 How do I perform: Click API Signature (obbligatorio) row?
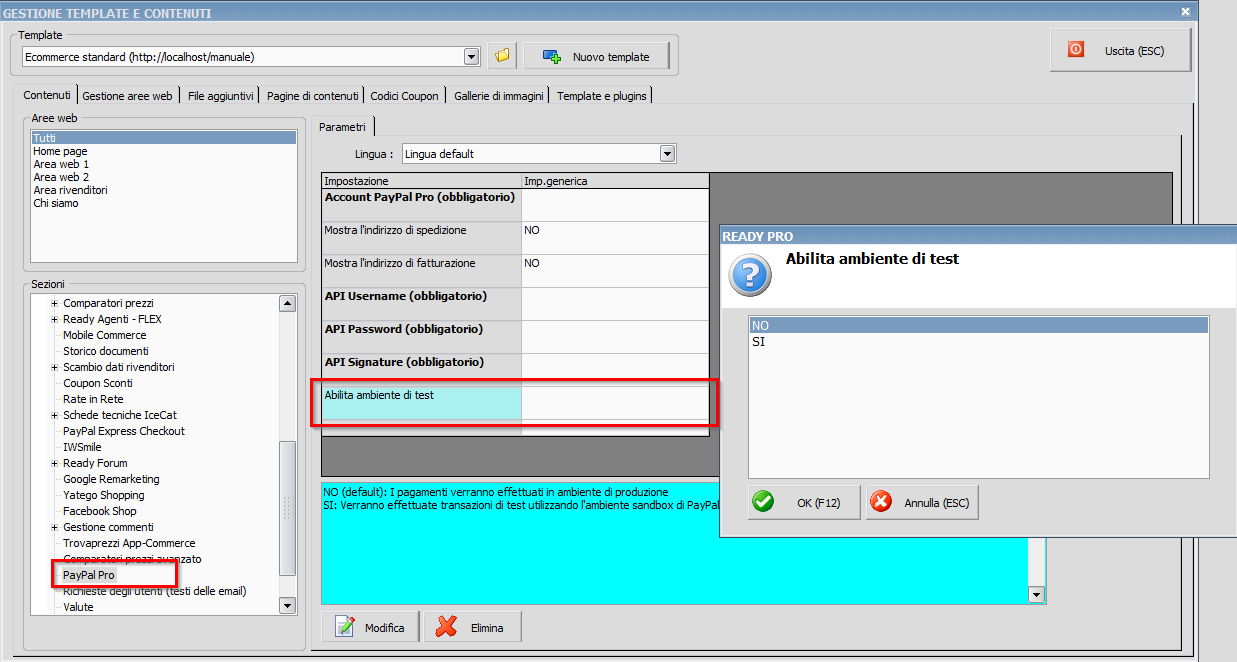click(x=515, y=370)
